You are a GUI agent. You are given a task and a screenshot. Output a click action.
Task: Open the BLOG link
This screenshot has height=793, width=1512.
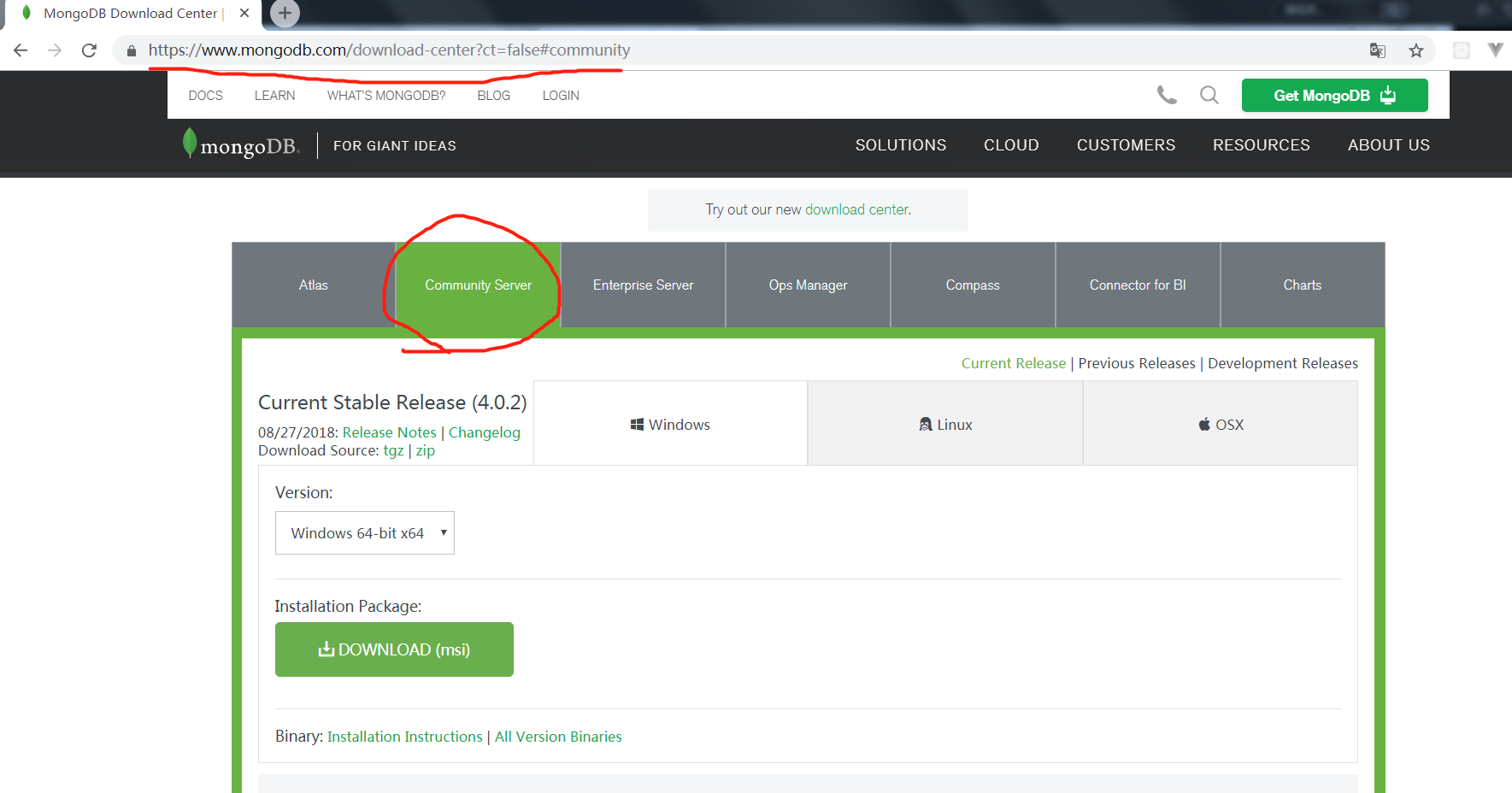(493, 96)
